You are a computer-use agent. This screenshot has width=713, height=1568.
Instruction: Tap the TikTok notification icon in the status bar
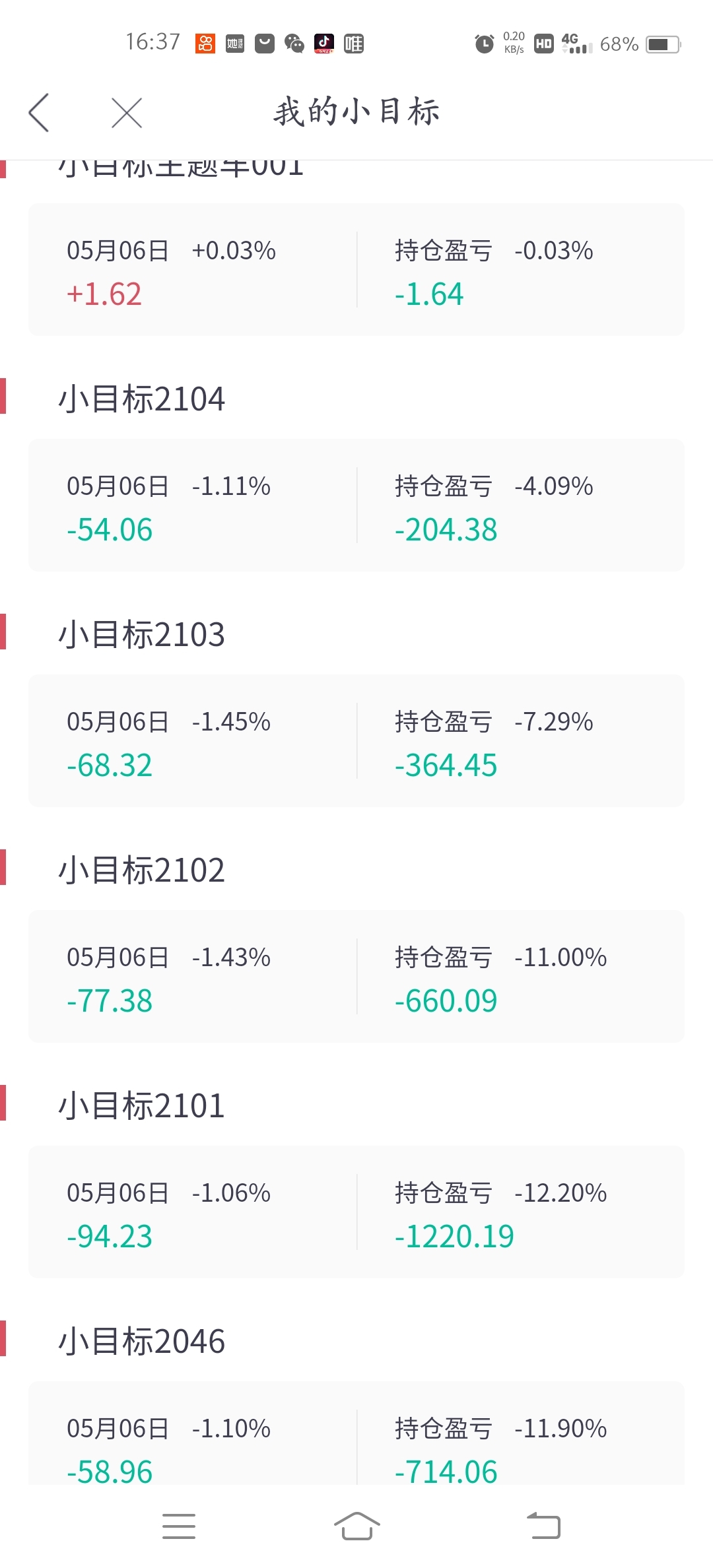324,44
